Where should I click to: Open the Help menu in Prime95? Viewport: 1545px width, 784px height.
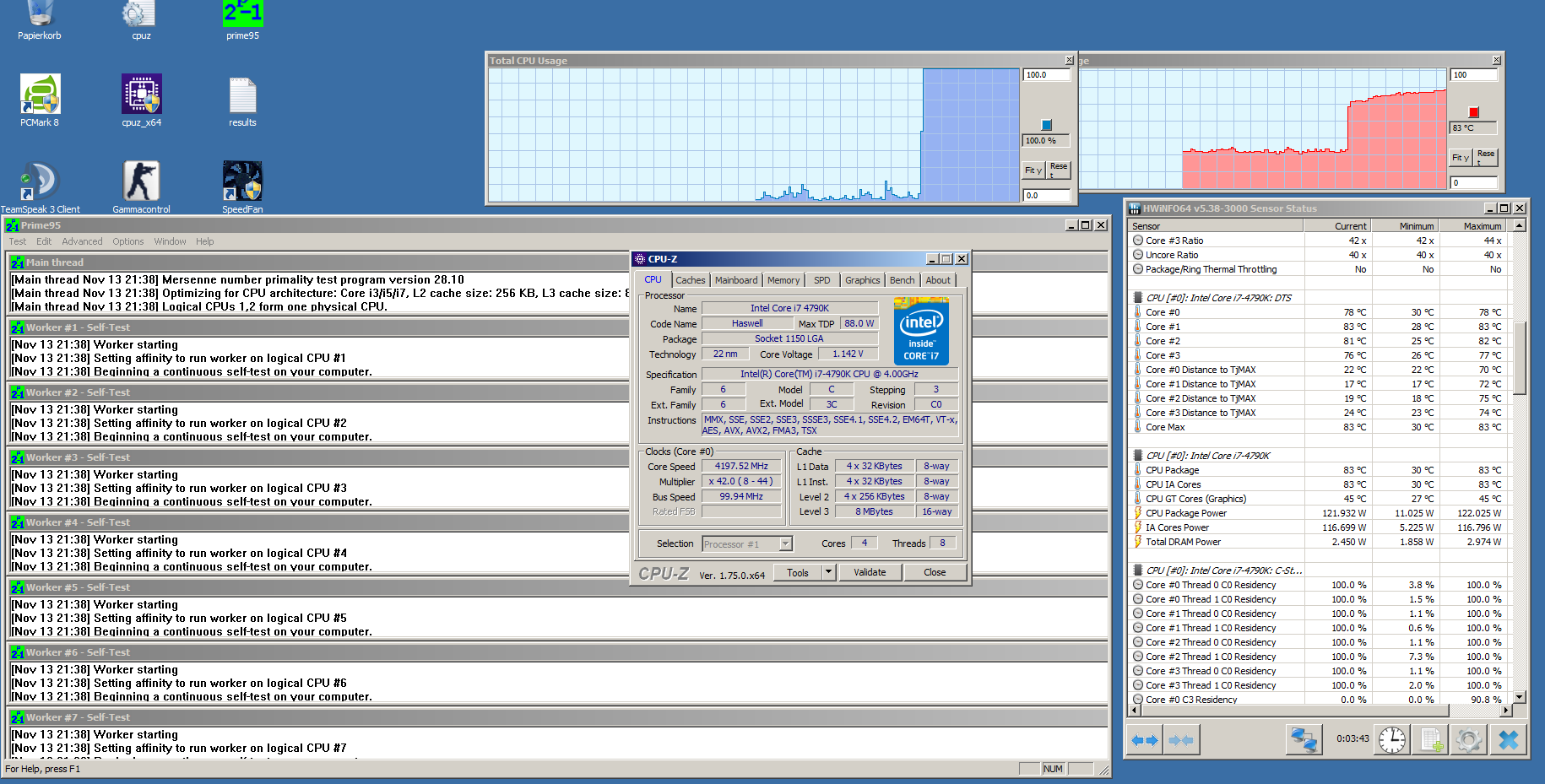point(205,241)
